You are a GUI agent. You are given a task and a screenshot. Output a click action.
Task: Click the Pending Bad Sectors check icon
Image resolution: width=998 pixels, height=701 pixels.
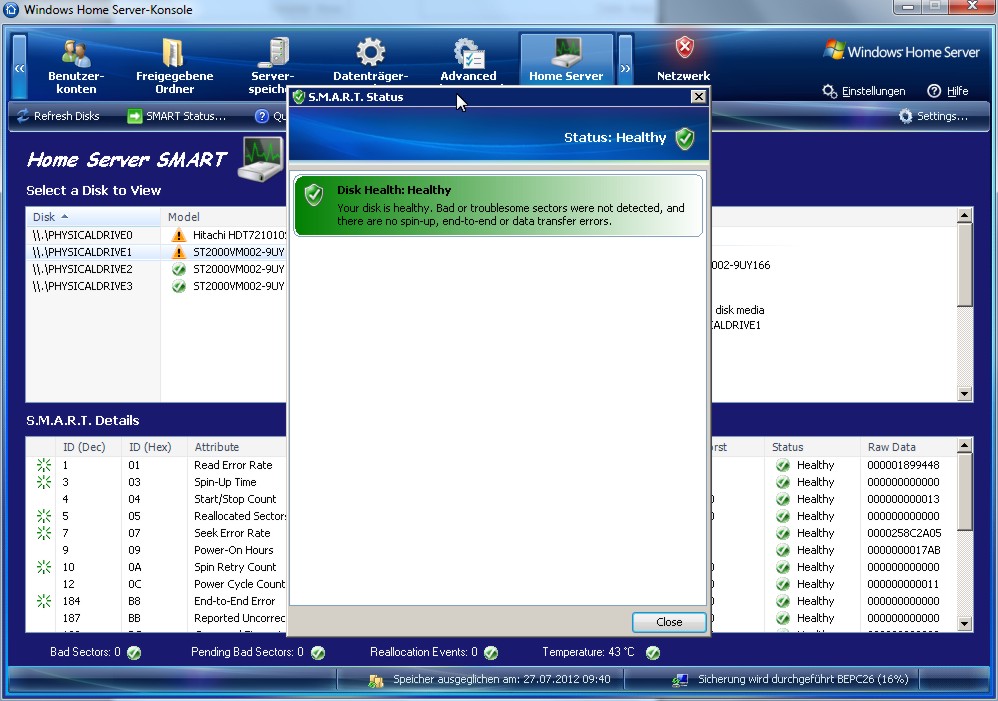(x=318, y=653)
